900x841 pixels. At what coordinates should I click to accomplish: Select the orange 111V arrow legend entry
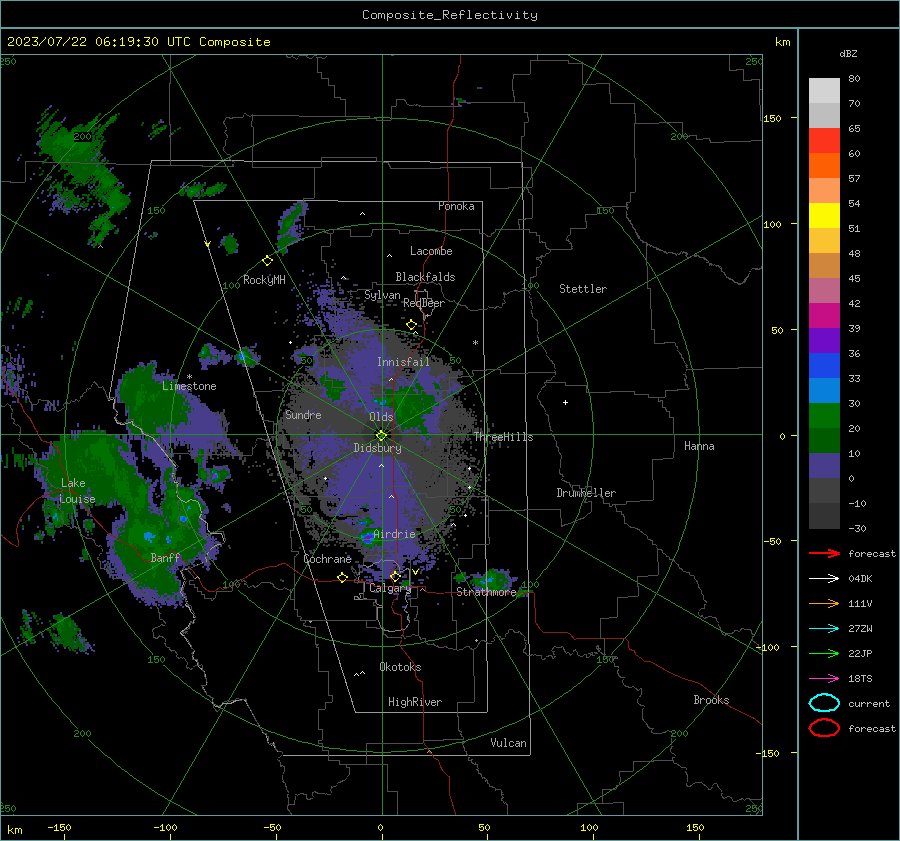824,603
